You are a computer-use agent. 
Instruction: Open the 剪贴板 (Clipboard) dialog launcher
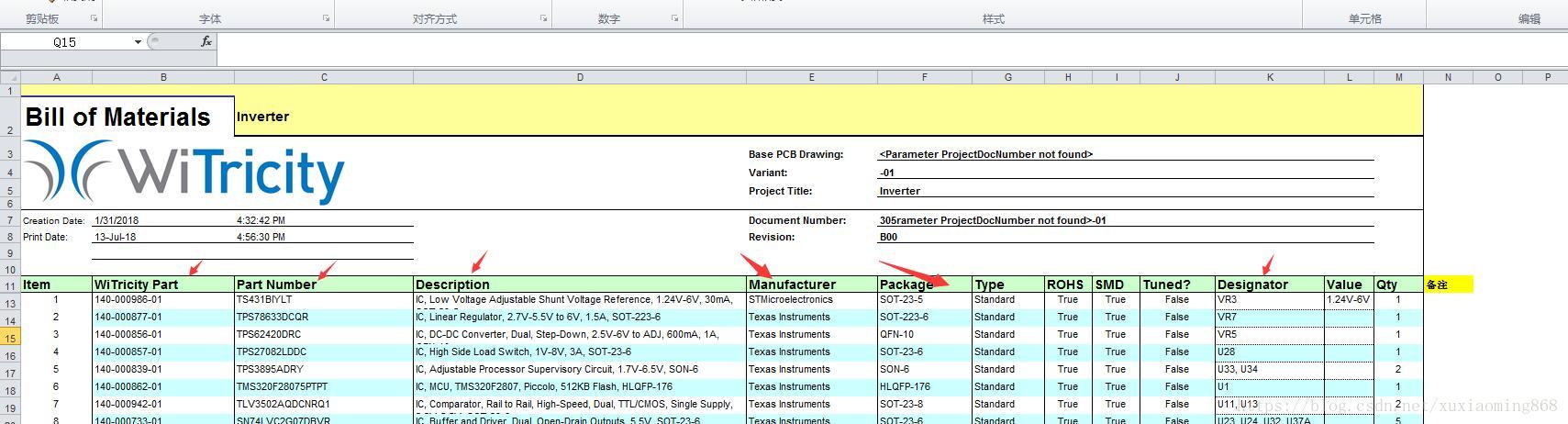click(94, 18)
